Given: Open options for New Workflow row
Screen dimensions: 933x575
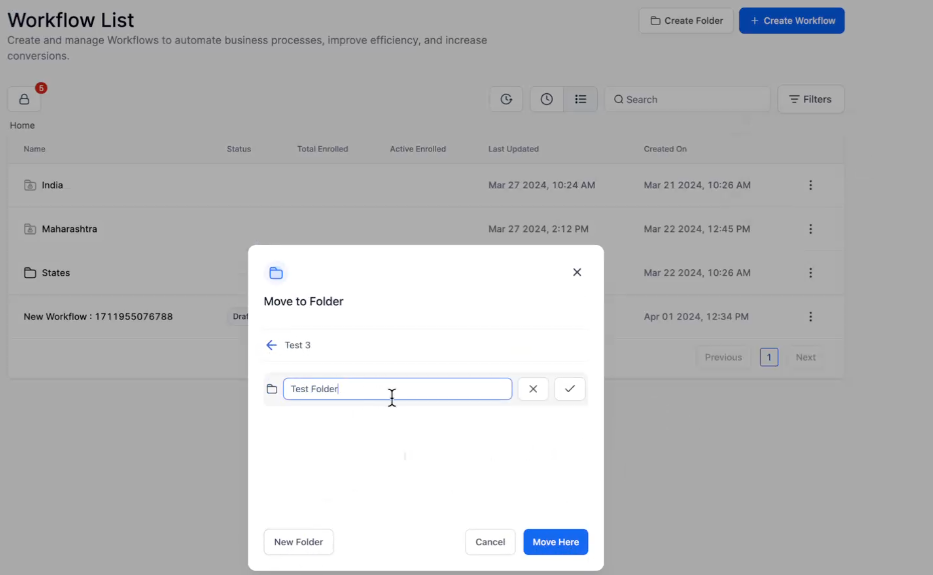Looking at the screenshot, I should (810, 317).
